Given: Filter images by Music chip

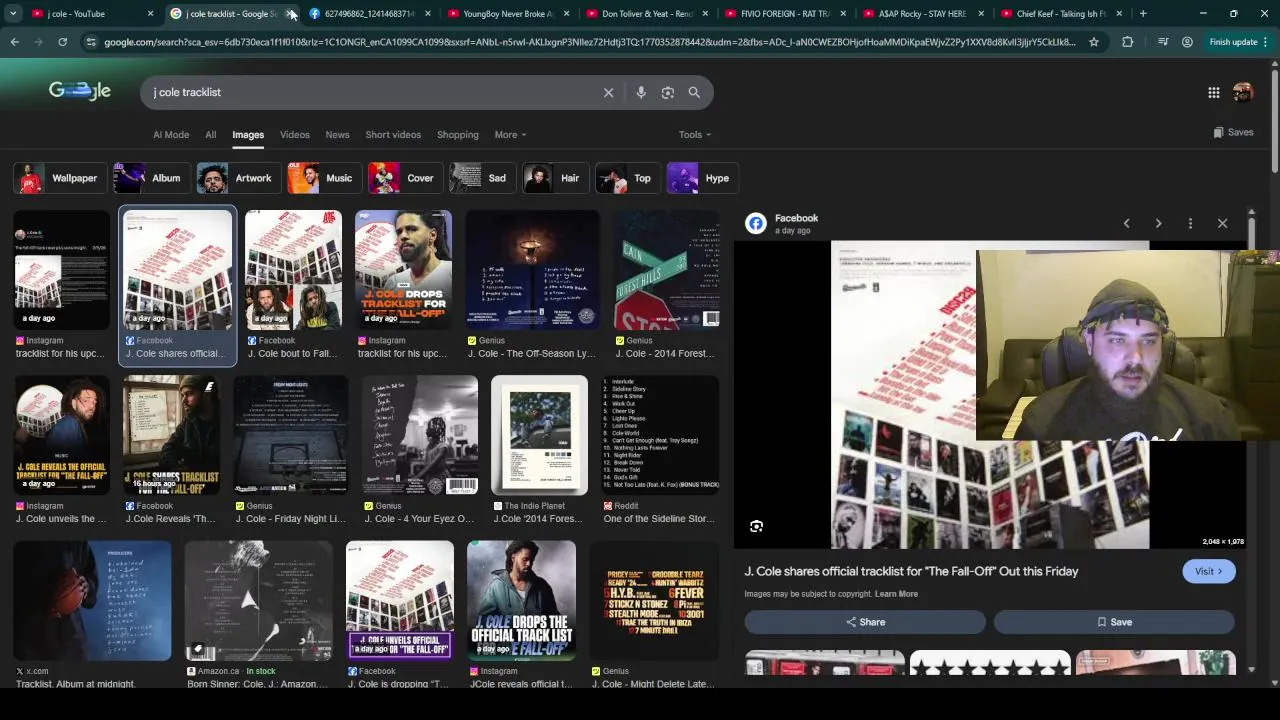Looking at the screenshot, I should point(324,178).
